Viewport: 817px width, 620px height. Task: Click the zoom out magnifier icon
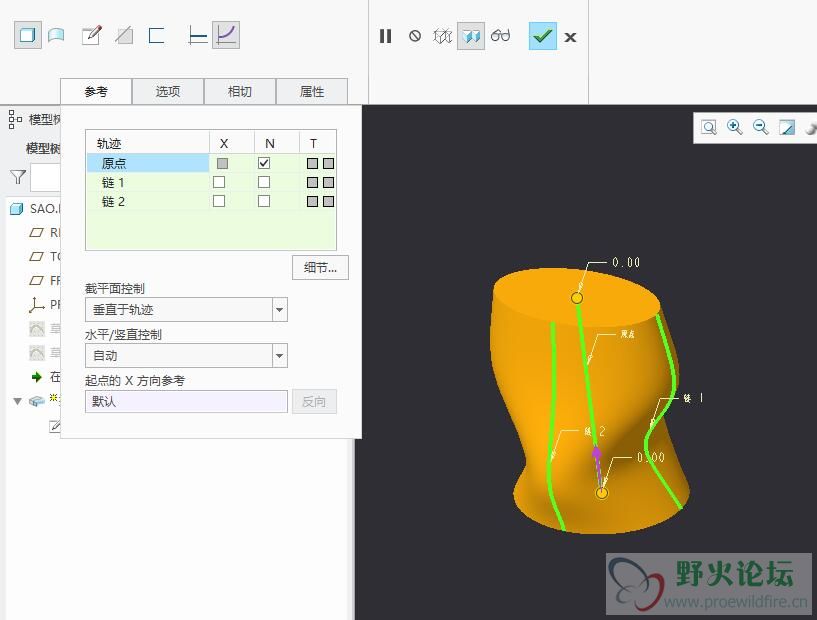point(761,127)
